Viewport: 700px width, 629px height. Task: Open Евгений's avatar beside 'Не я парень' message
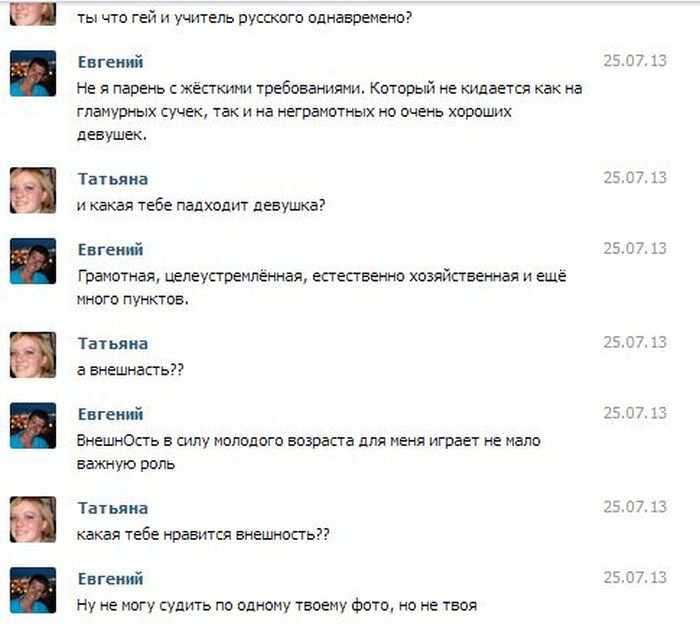tap(33, 73)
